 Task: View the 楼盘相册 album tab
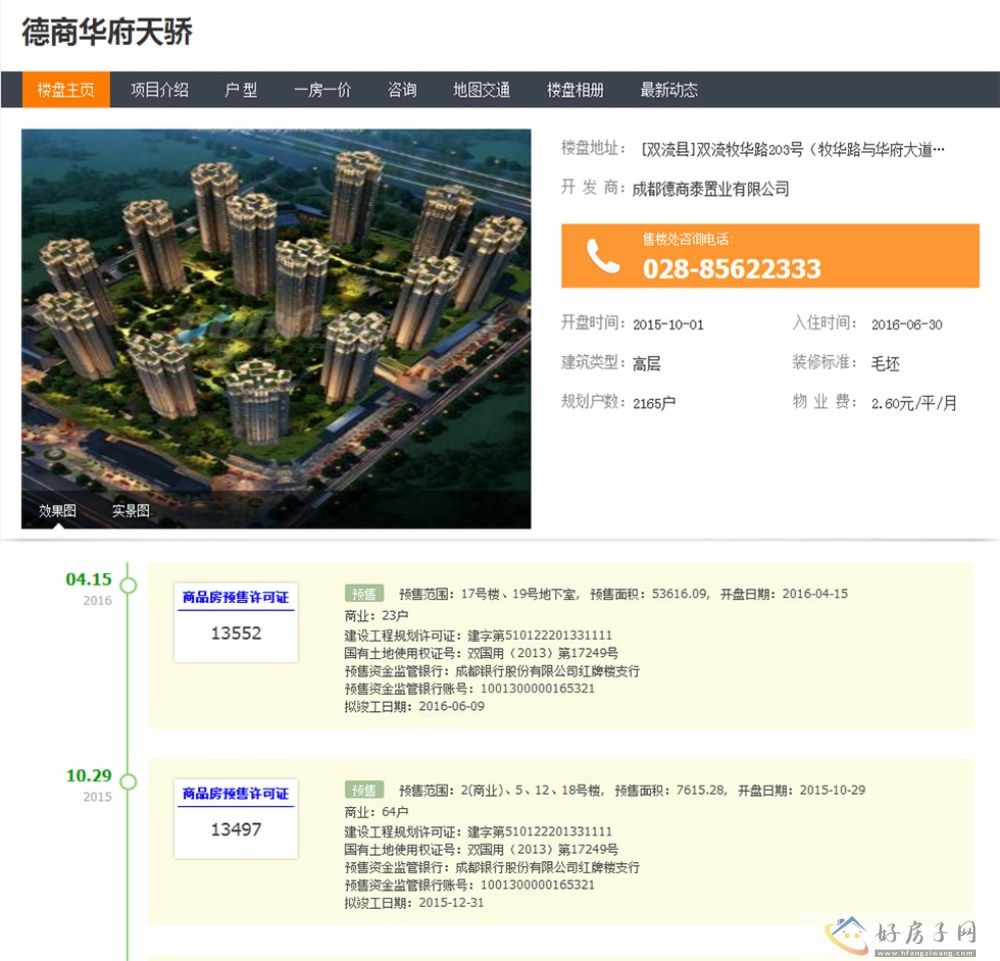(x=575, y=90)
